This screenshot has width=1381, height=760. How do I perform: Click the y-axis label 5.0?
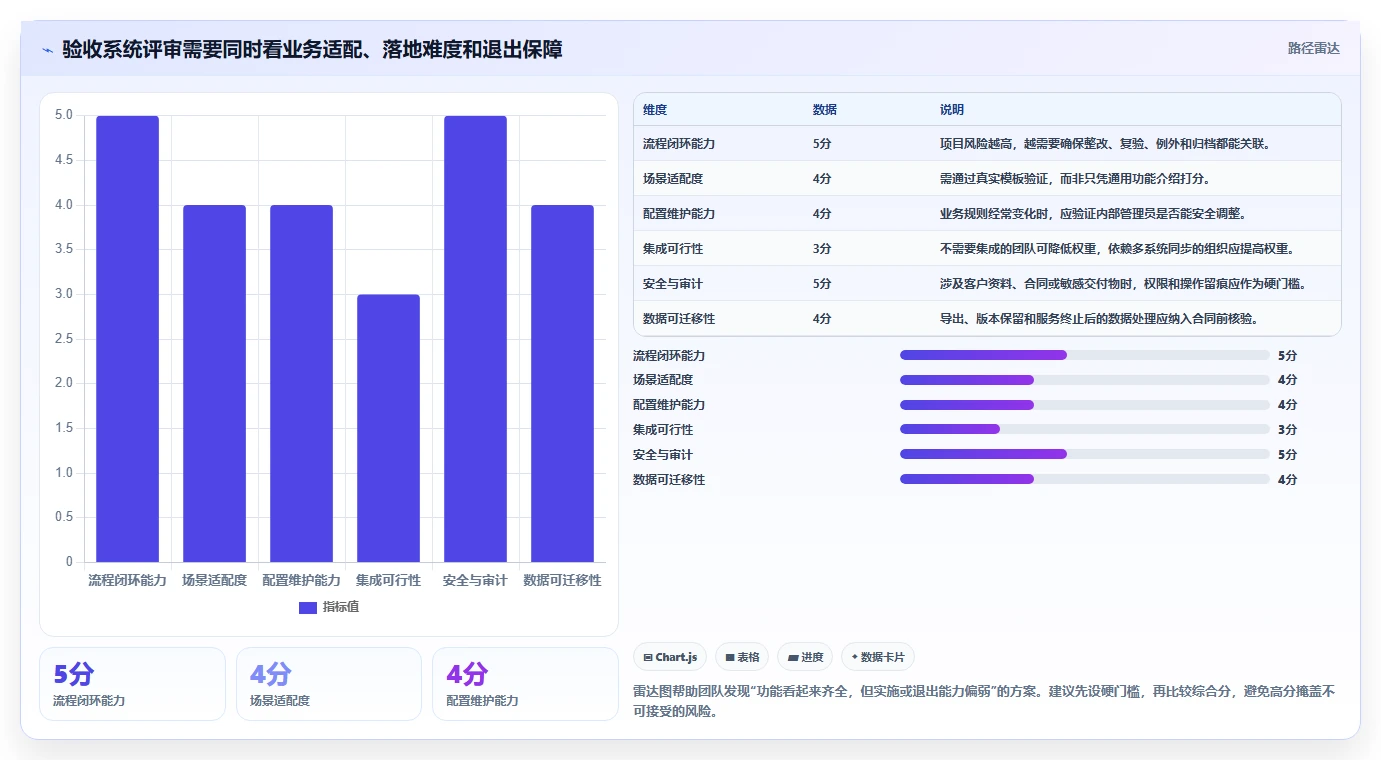click(64, 115)
